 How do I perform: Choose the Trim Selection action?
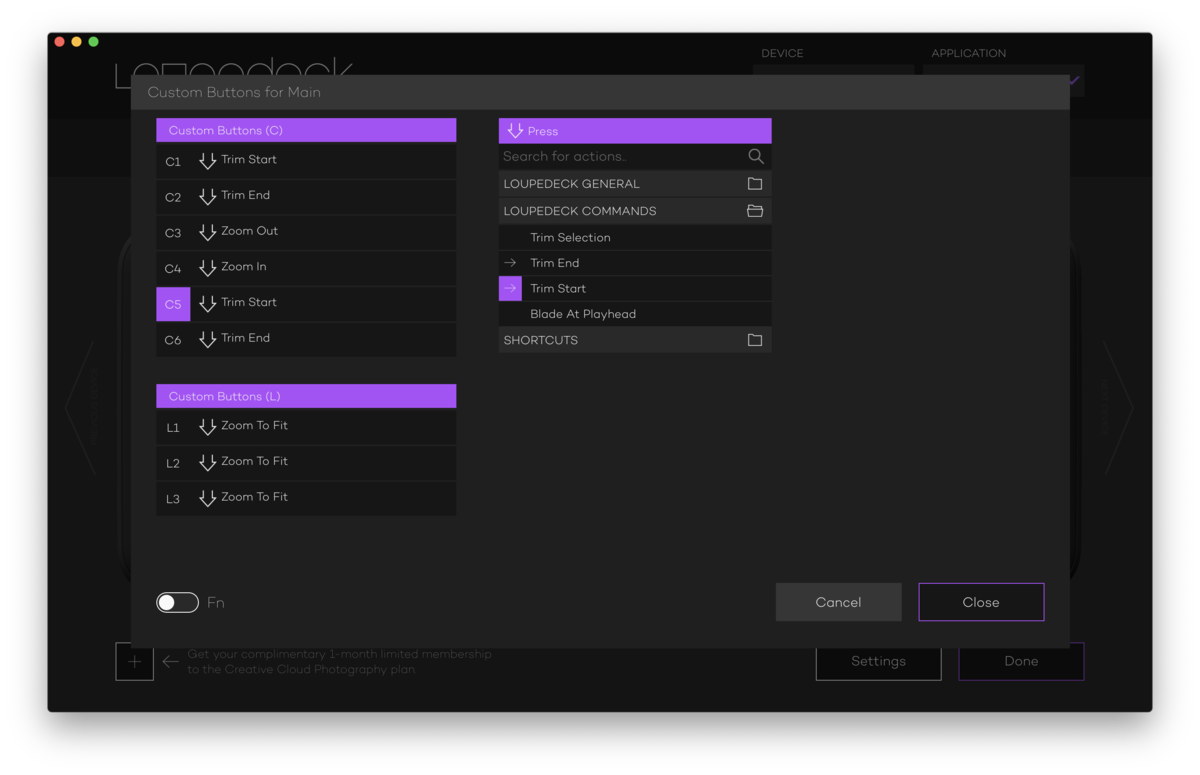pos(635,237)
